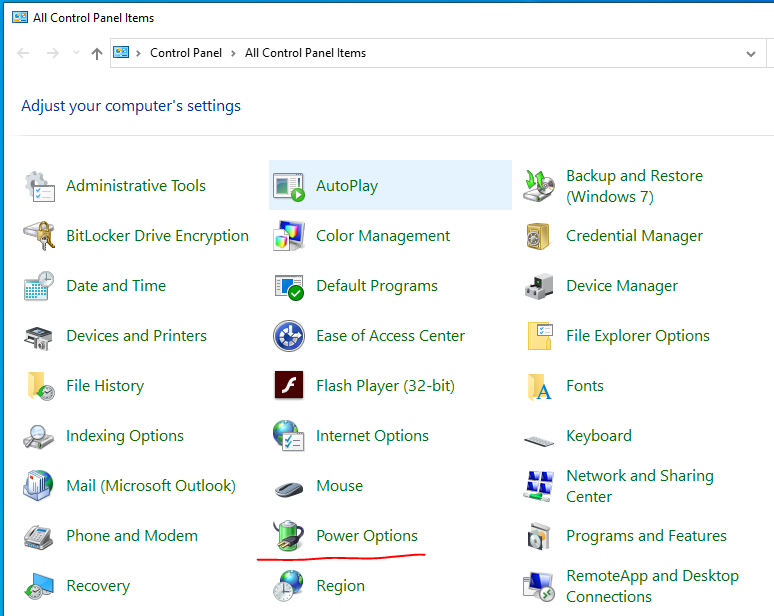Open the AutoPlay link
Viewport: 774px width, 616px height.
(347, 186)
